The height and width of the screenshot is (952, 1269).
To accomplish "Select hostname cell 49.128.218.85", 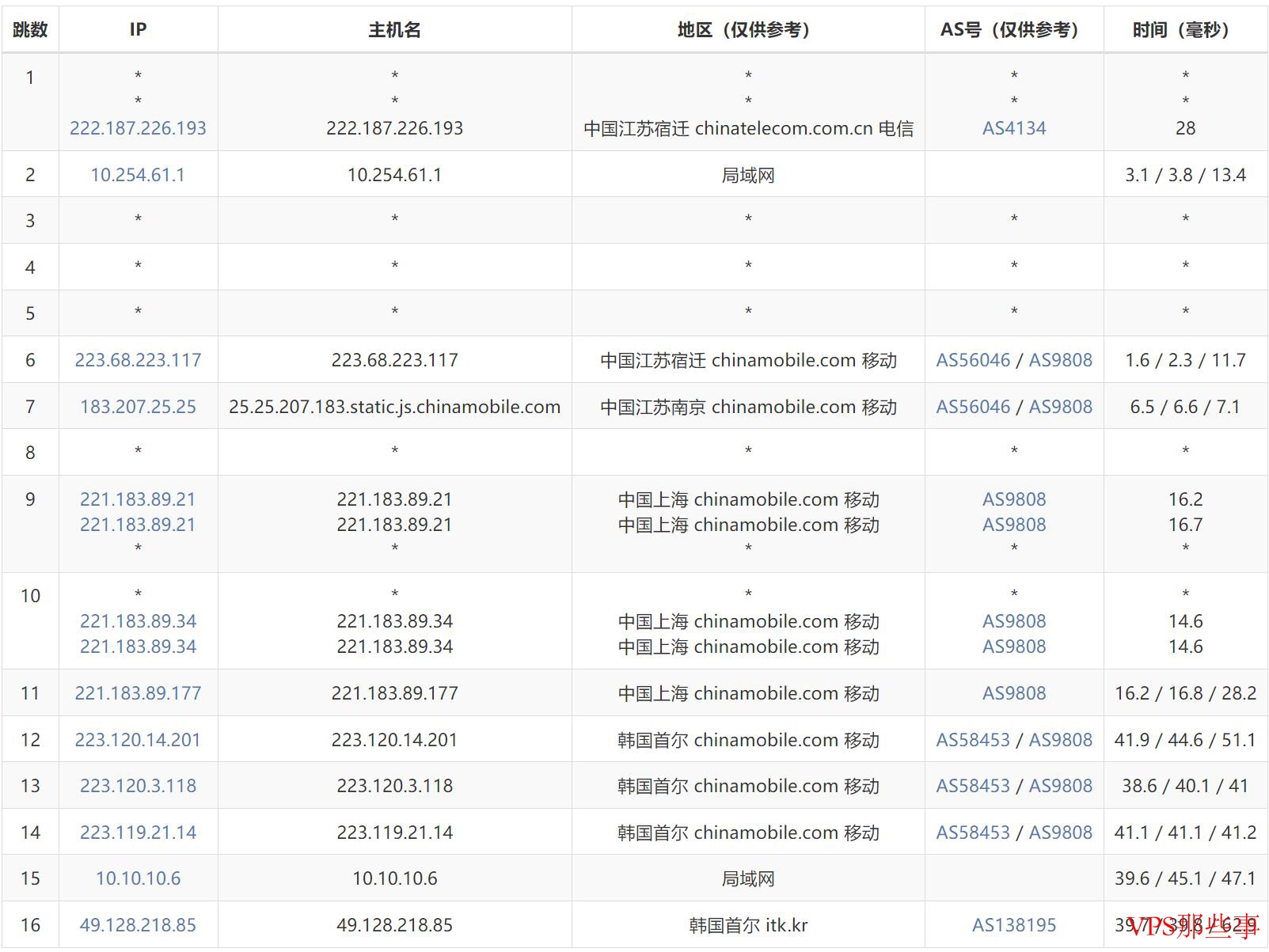I will coord(394,925).
